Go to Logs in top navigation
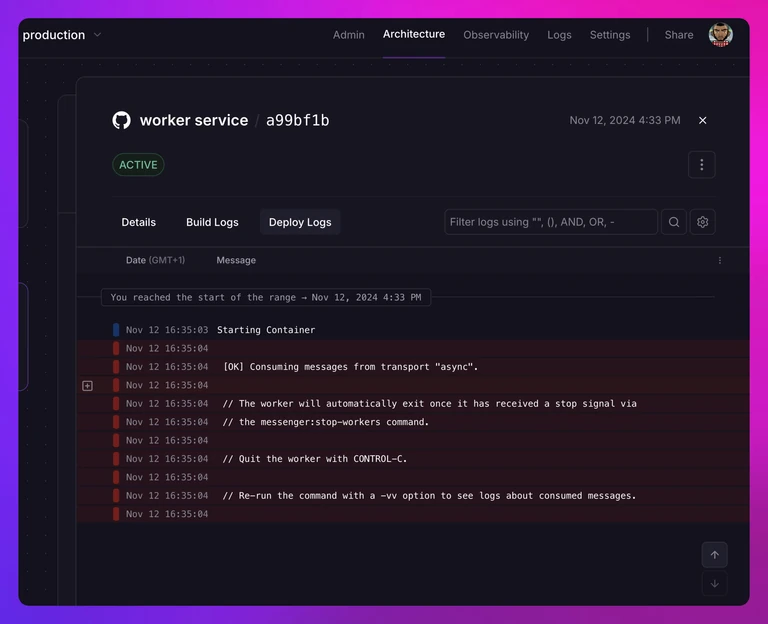 [559, 35]
